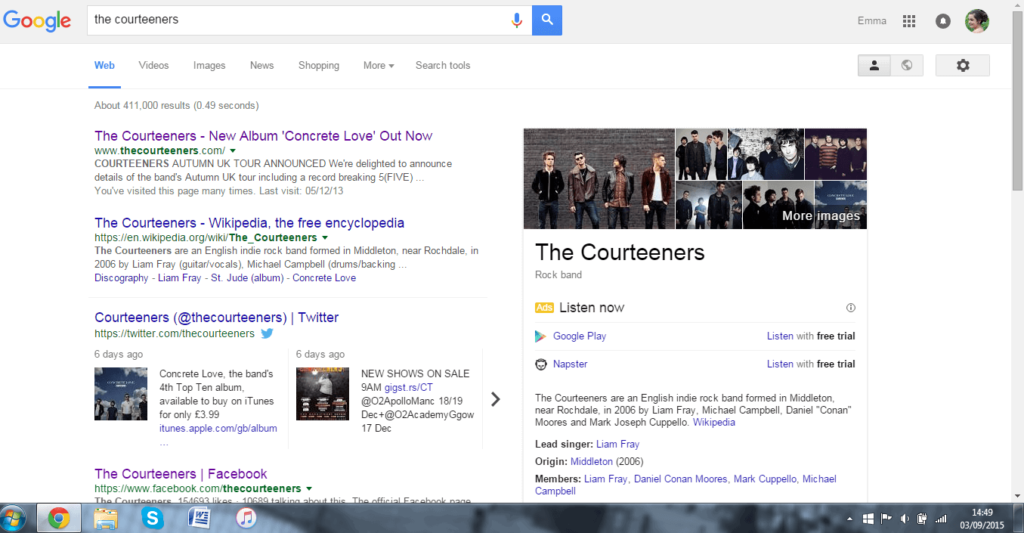Viewport: 1024px width, 533px height.
Task: Open itunes.apple.com/gb/album tweet link
Action: [x=218, y=428]
